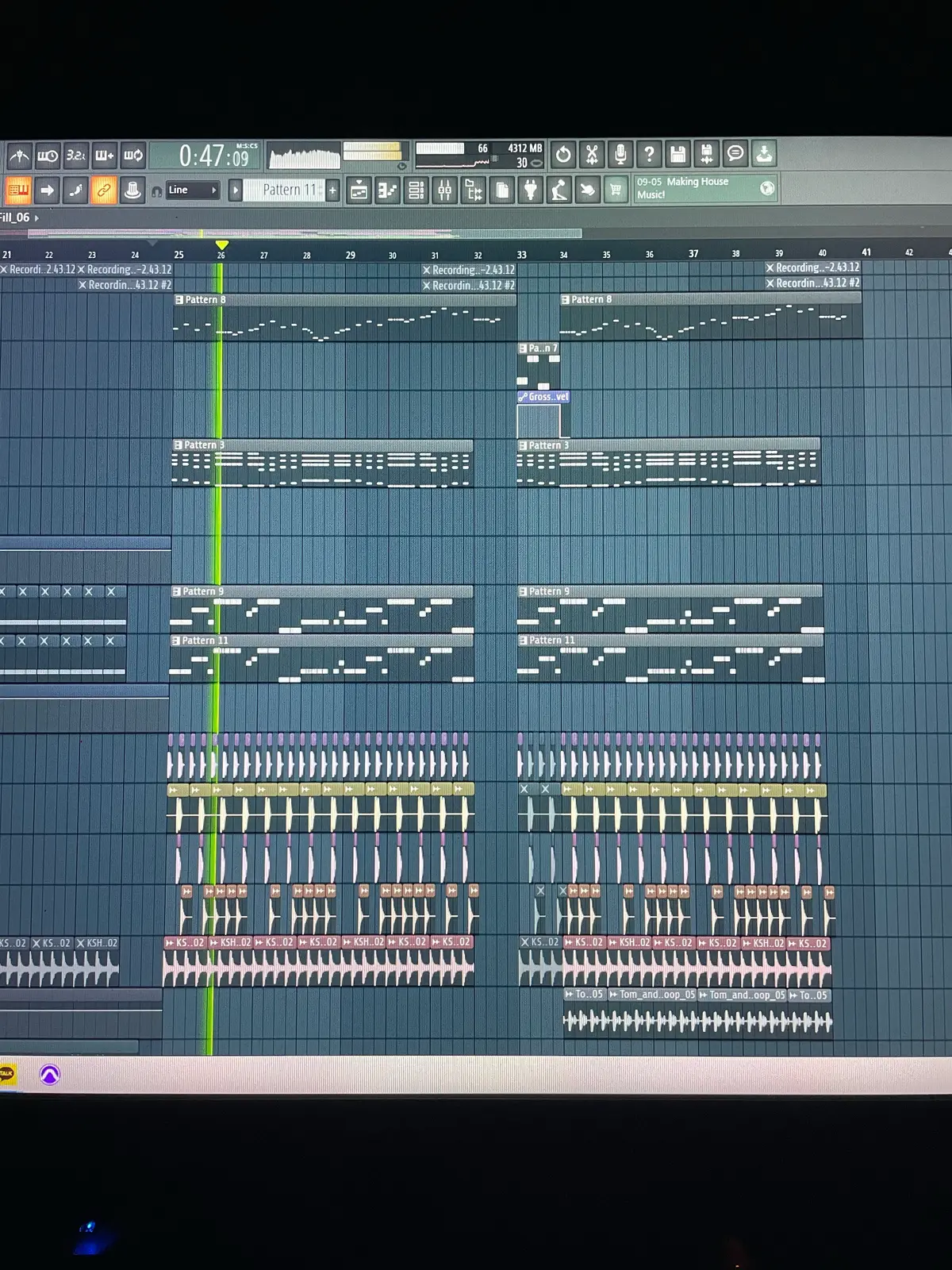Open the globe icon in news panel
Viewport: 952px width, 1270px height.
(766, 188)
